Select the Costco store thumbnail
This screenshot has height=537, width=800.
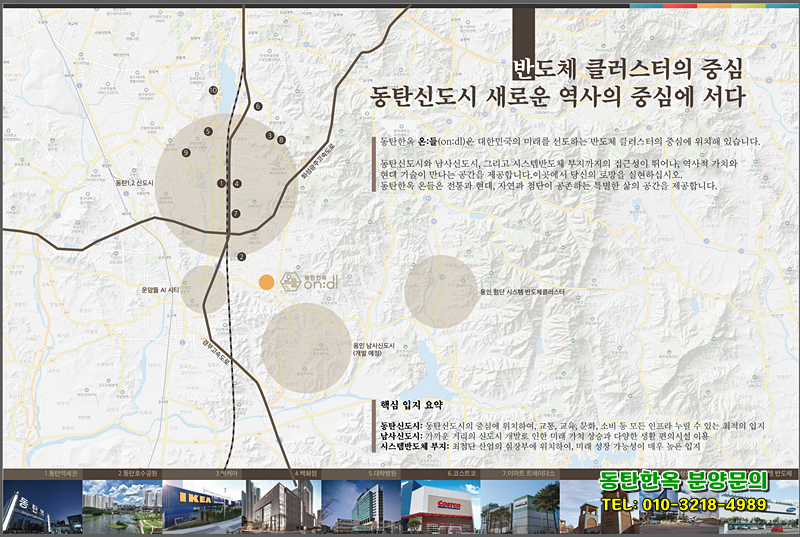click(x=441, y=506)
